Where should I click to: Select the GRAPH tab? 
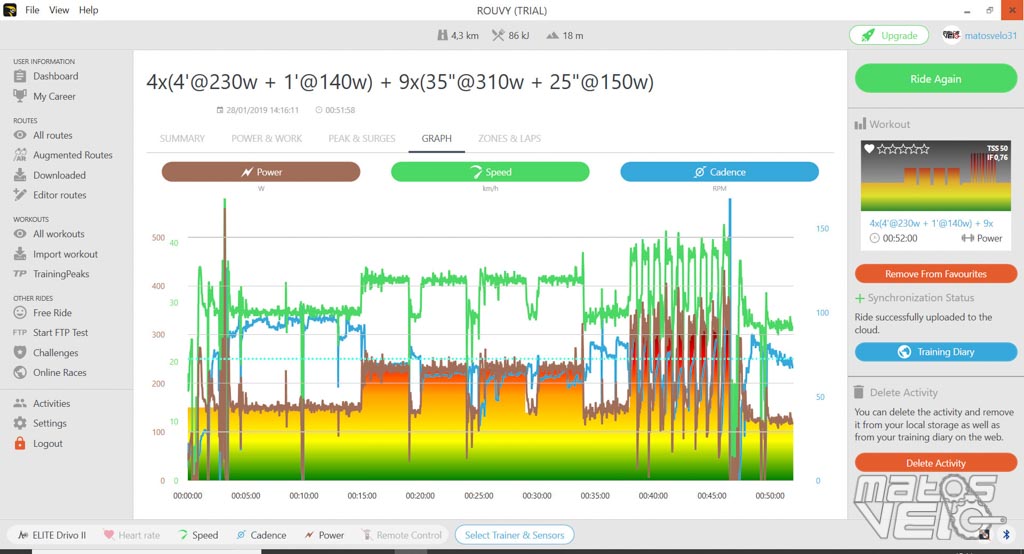pyautogui.click(x=436, y=138)
